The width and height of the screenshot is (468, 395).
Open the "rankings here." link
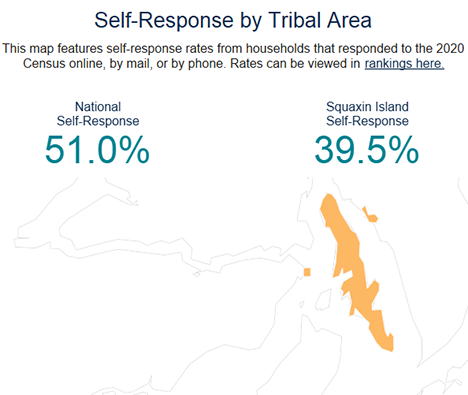pyautogui.click(x=404, y=63)
